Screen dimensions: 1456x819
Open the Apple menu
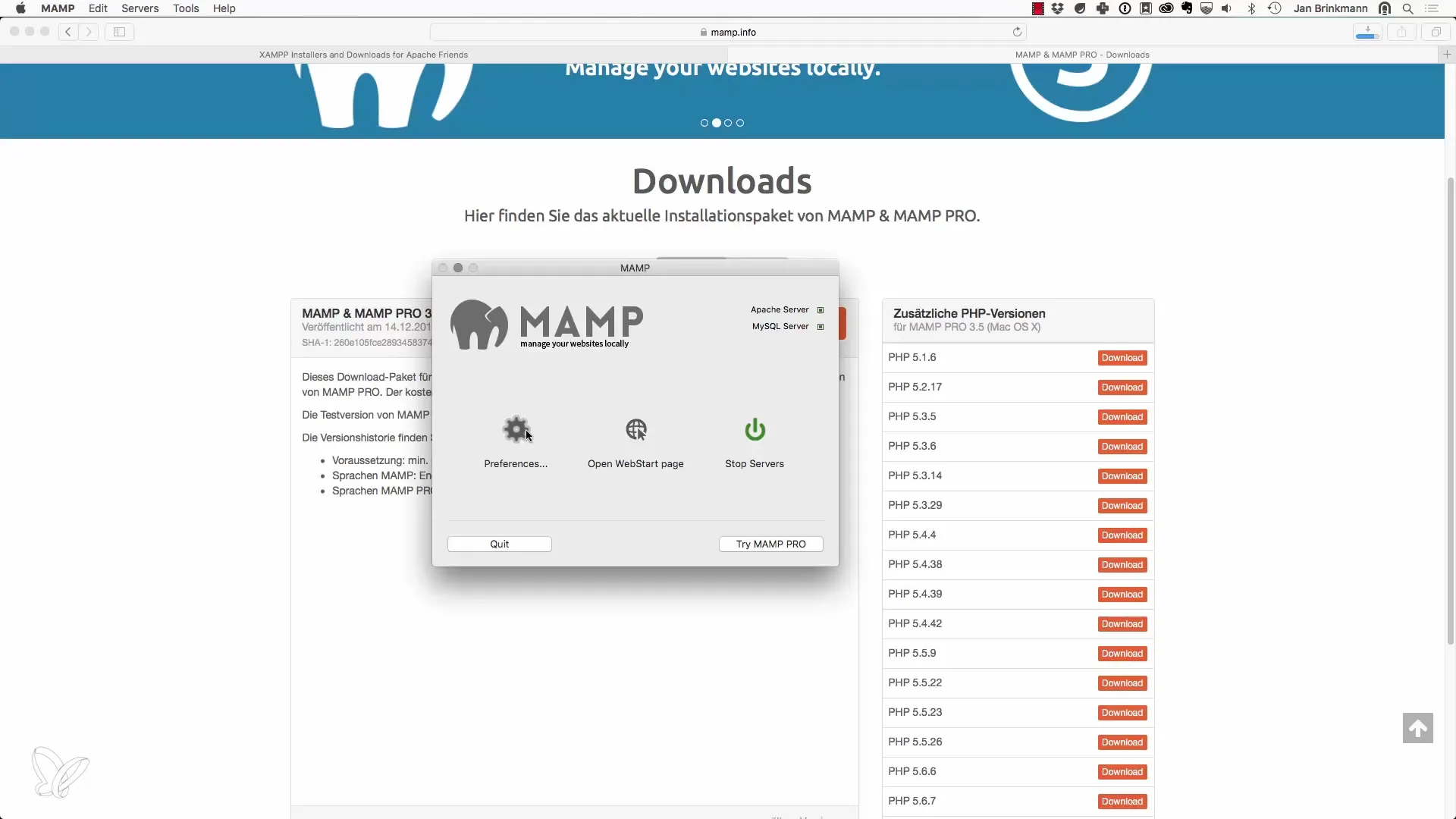click(x=20, y=8)
